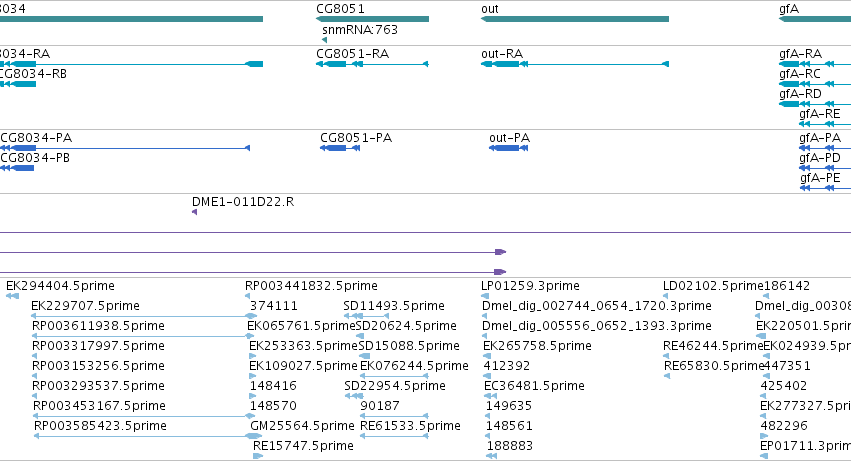Click the SD20624.5prime EST label
Viewport: 851px width, 461px height.
[406, 326]
